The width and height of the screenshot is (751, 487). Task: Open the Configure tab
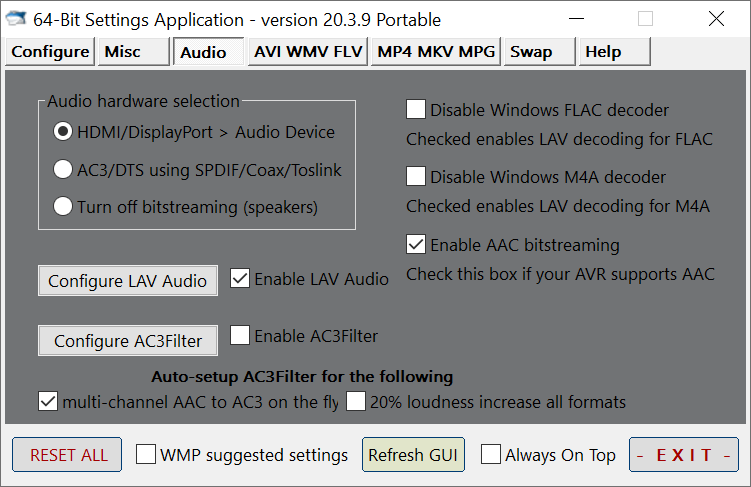tap(50, 52)
